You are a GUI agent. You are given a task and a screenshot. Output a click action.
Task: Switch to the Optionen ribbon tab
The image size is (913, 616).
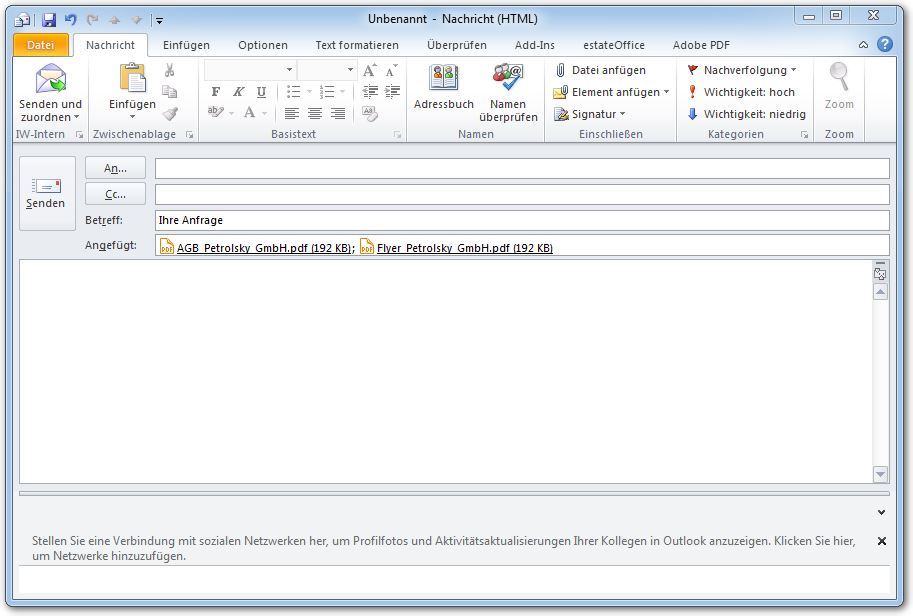pos(263,45)
